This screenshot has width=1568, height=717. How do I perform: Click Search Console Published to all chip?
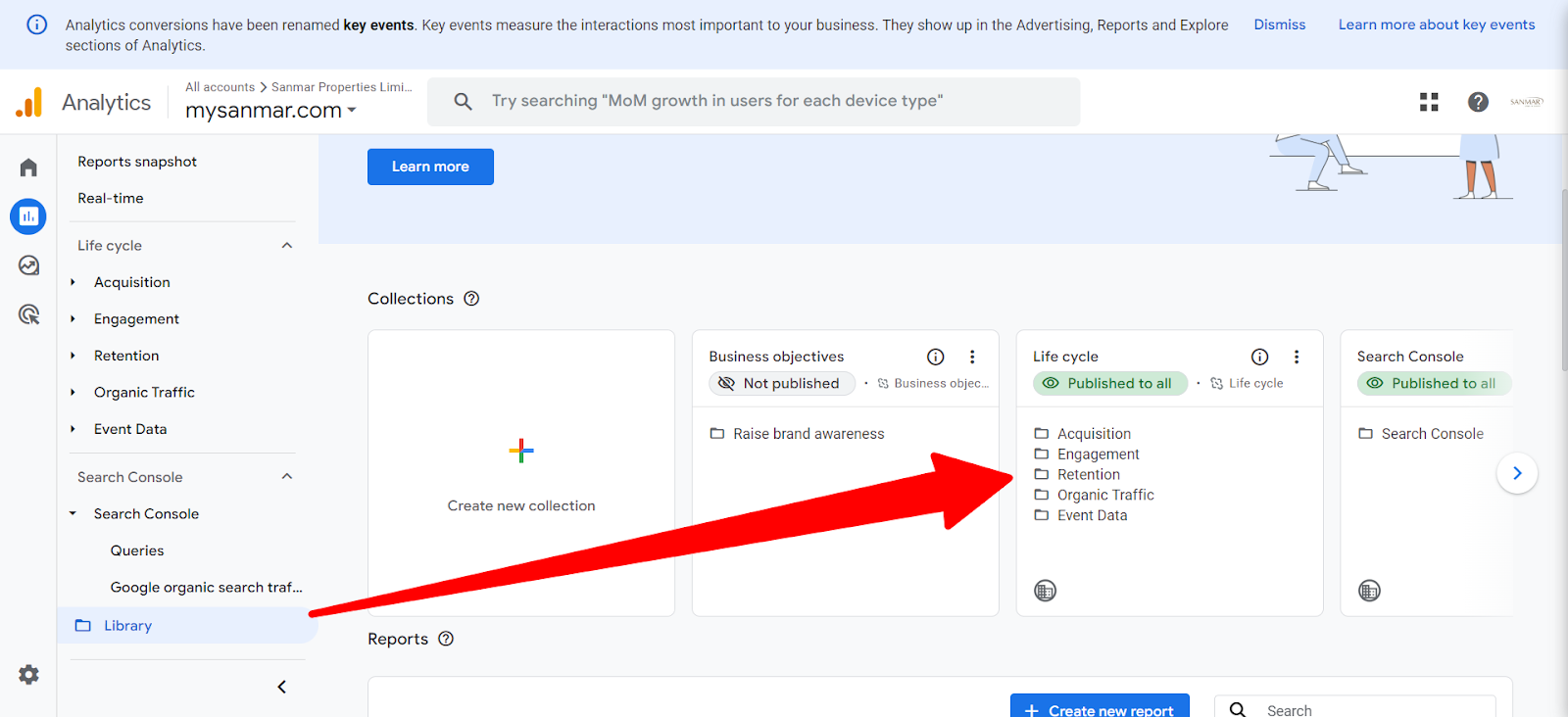tap(1434, 383)
